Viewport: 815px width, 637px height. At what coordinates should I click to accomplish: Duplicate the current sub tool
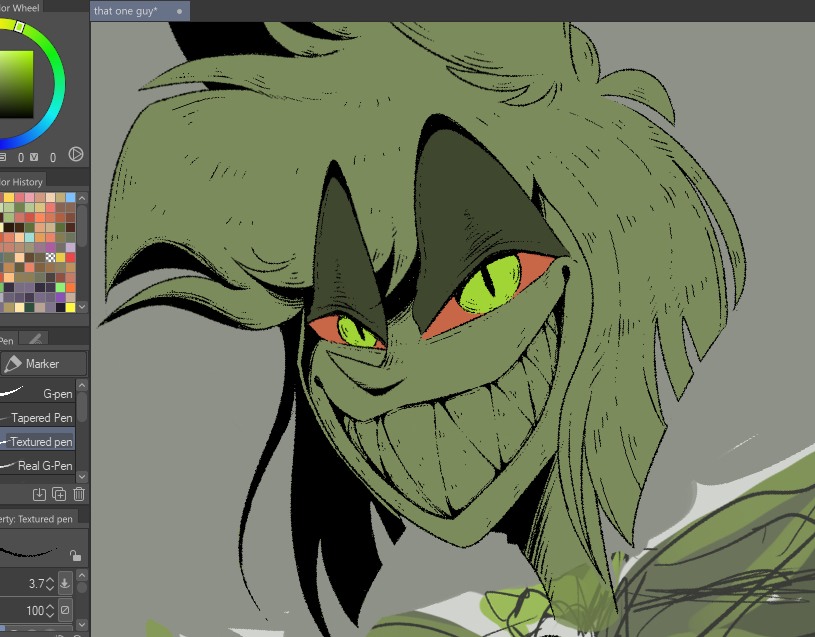click(x=59, y=494)
